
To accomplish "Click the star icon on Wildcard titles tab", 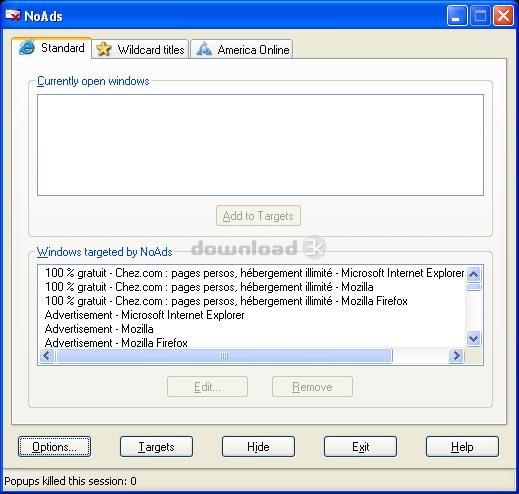I will [104, 49].
